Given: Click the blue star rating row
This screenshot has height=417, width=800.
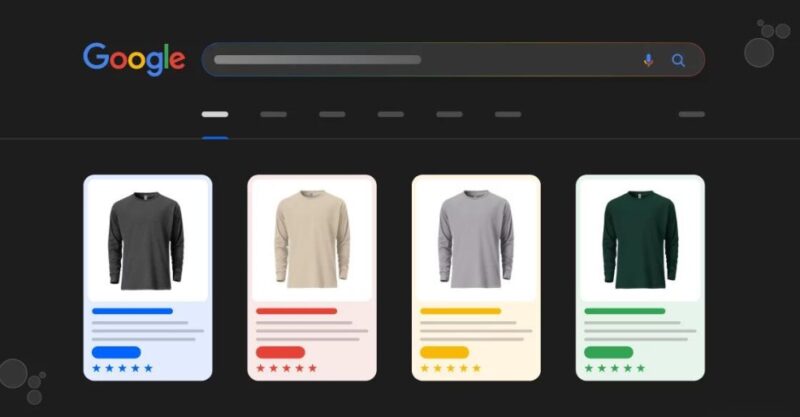Looking at the screenshot, I should pos(122,368).
